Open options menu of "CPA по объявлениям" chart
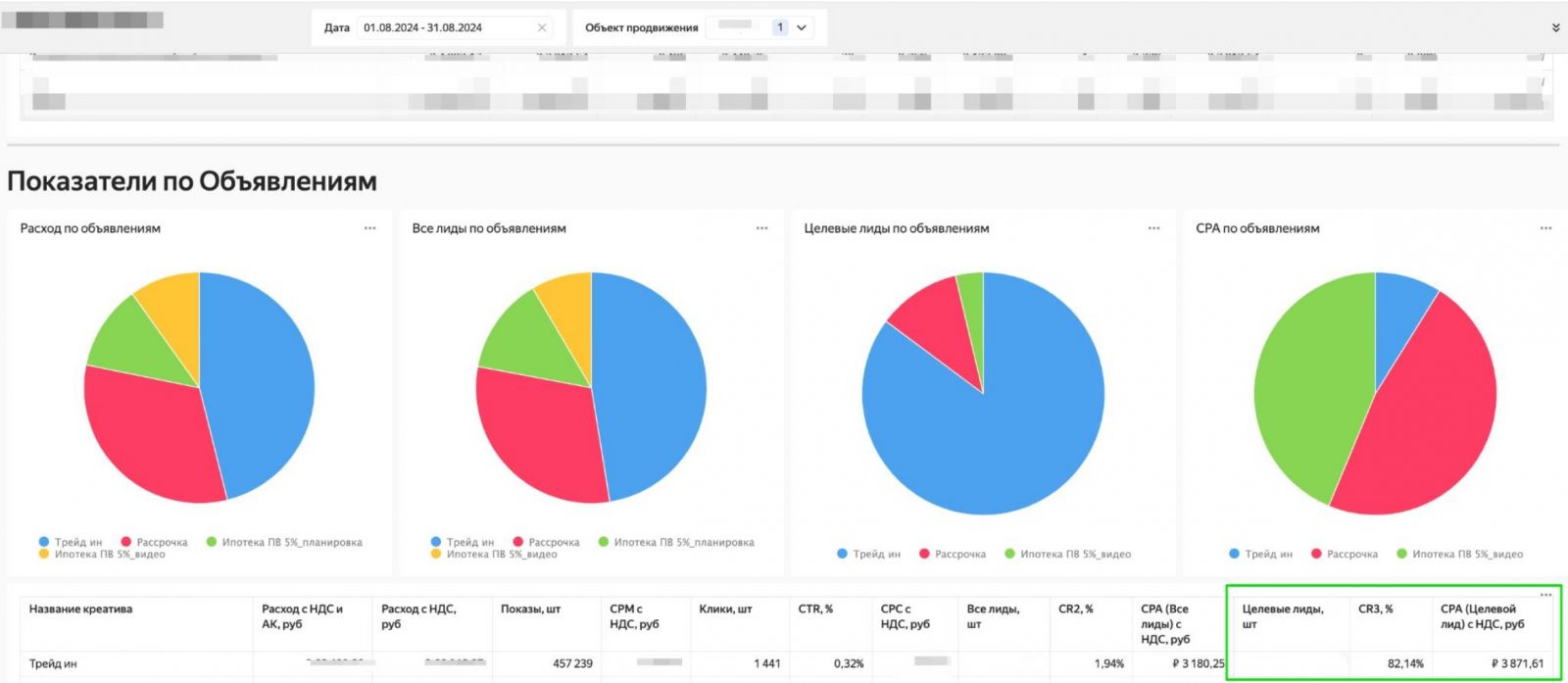The width and height of the screenshot is (1568, 683). 1545,228
